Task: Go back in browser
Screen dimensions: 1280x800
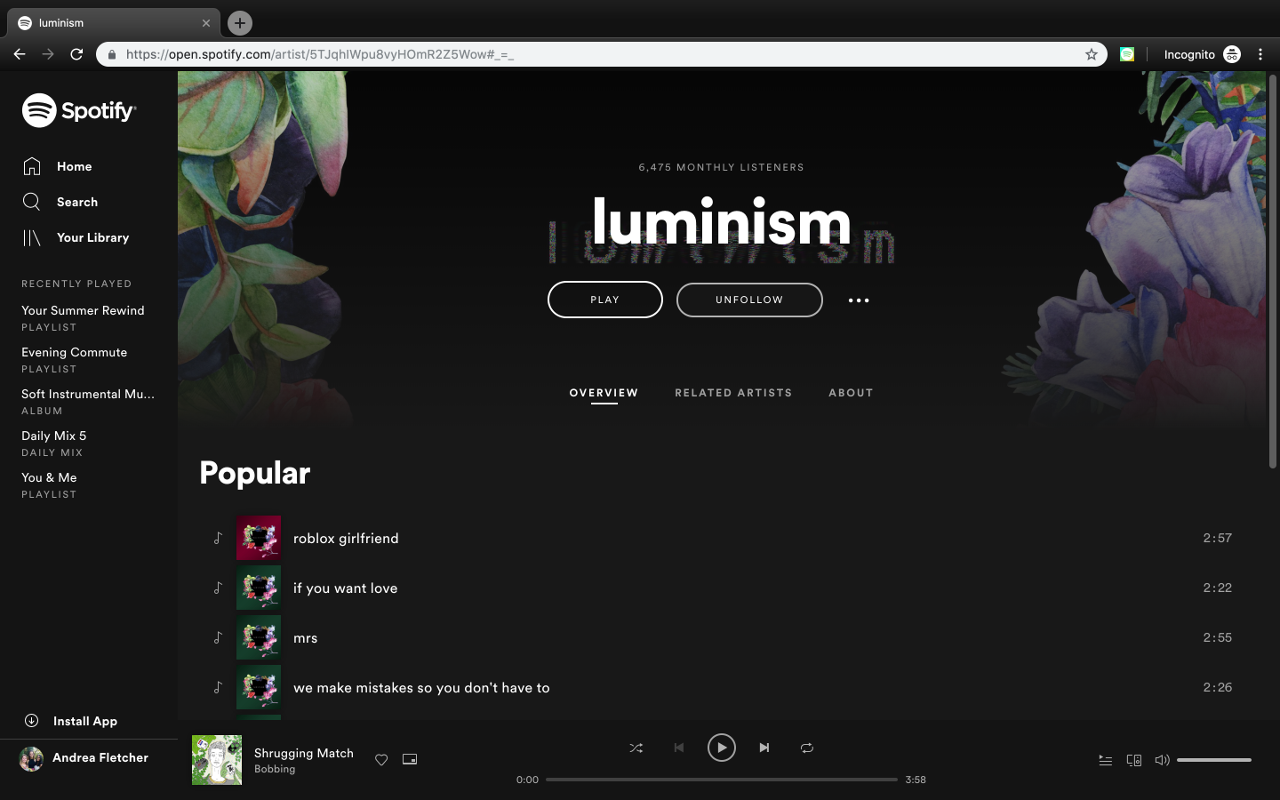Action: click(x=19, y=54)
